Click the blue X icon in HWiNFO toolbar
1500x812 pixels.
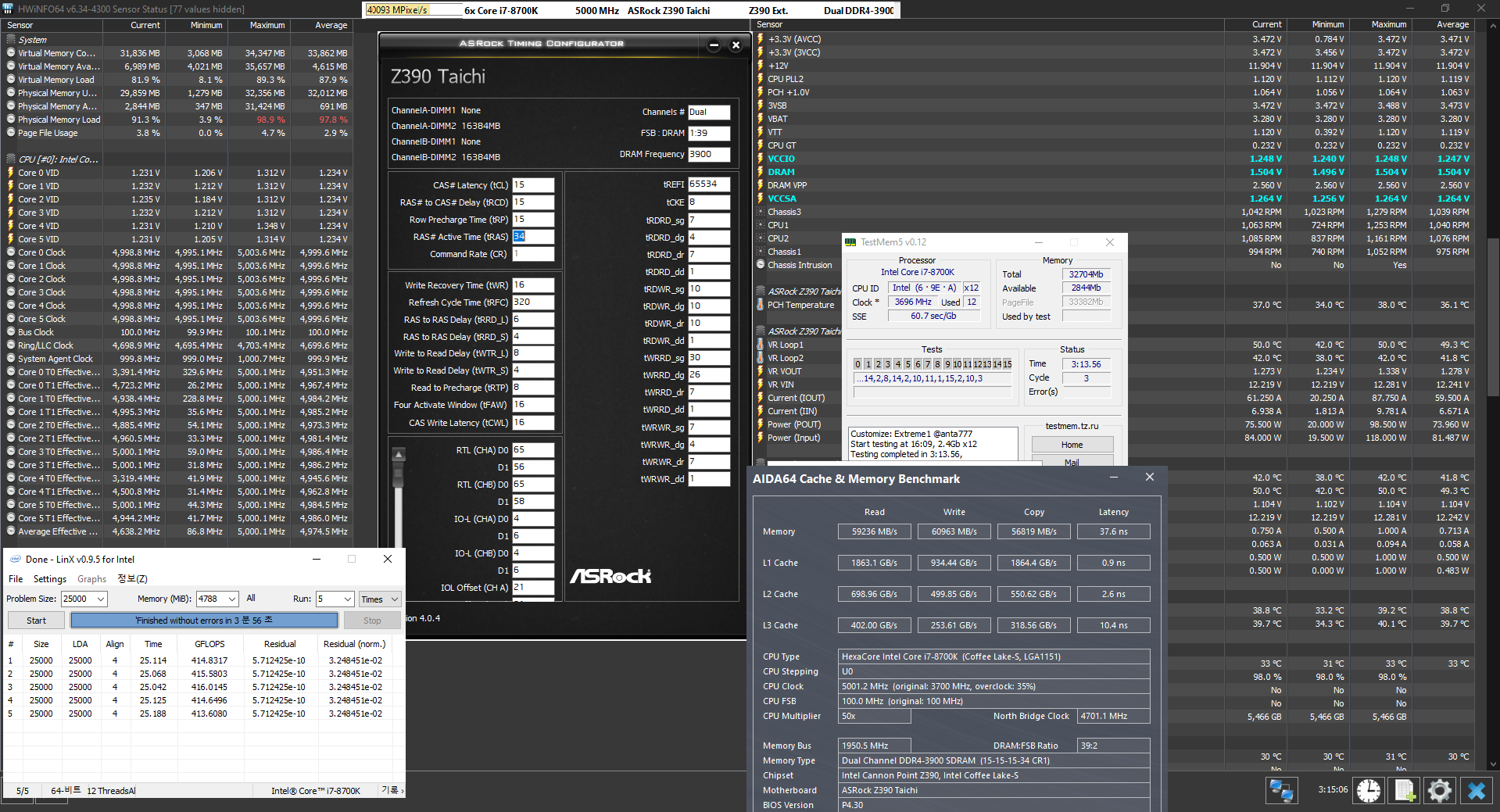tap(1476, 790)
